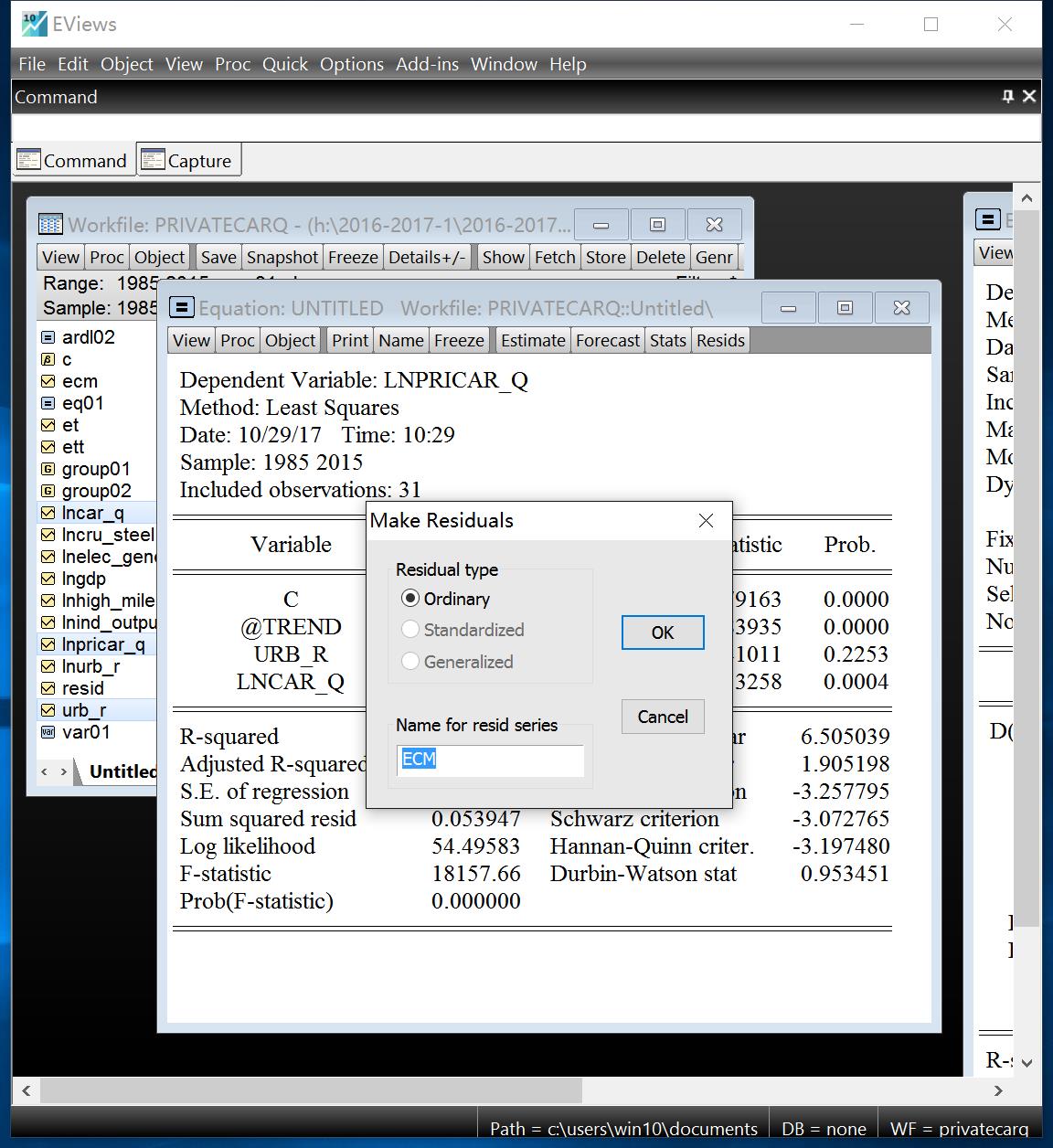Viewport: 1053px width, 1148px height.
Task: Open the Options menu
Action: click(352, 64)
